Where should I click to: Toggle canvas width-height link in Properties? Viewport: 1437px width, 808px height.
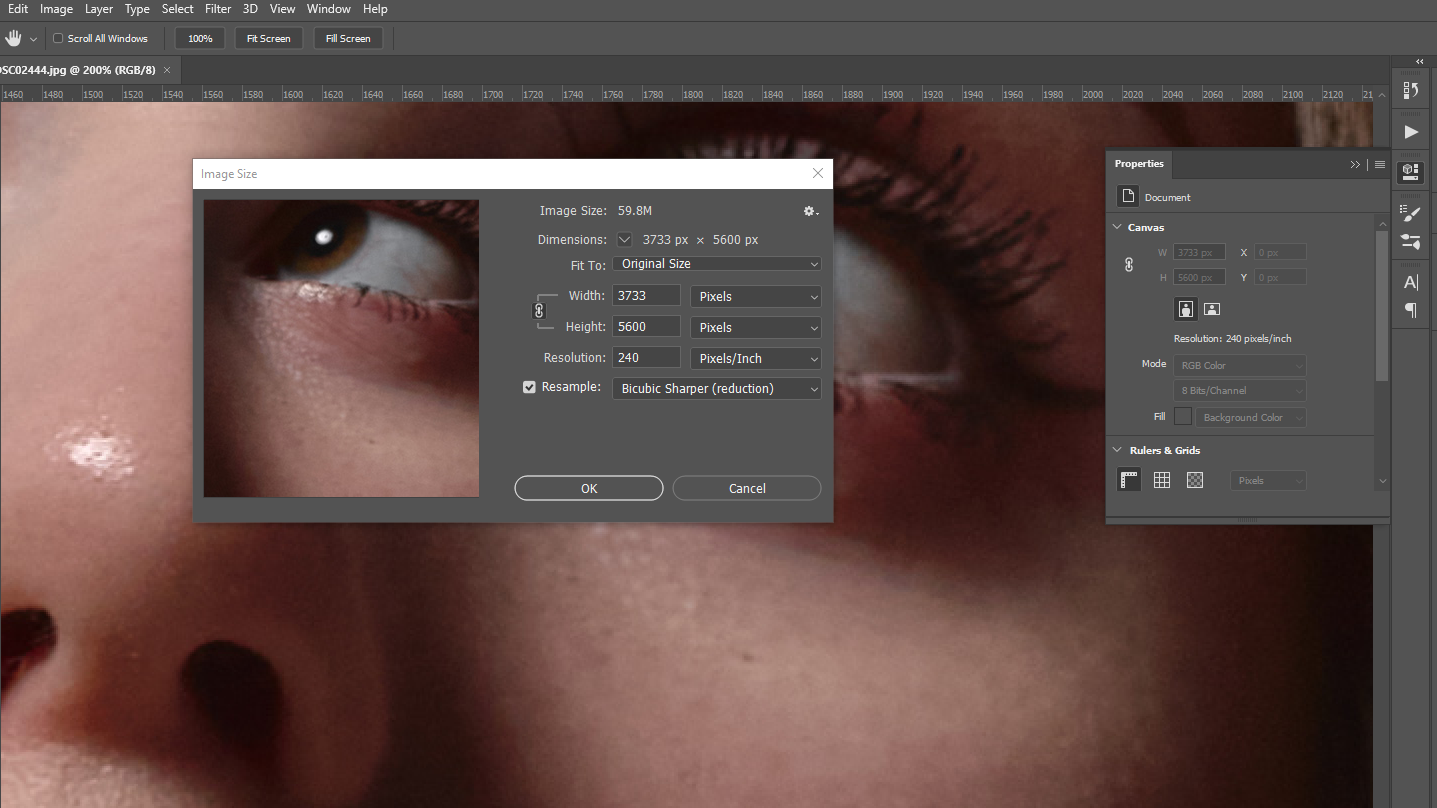1129,265
